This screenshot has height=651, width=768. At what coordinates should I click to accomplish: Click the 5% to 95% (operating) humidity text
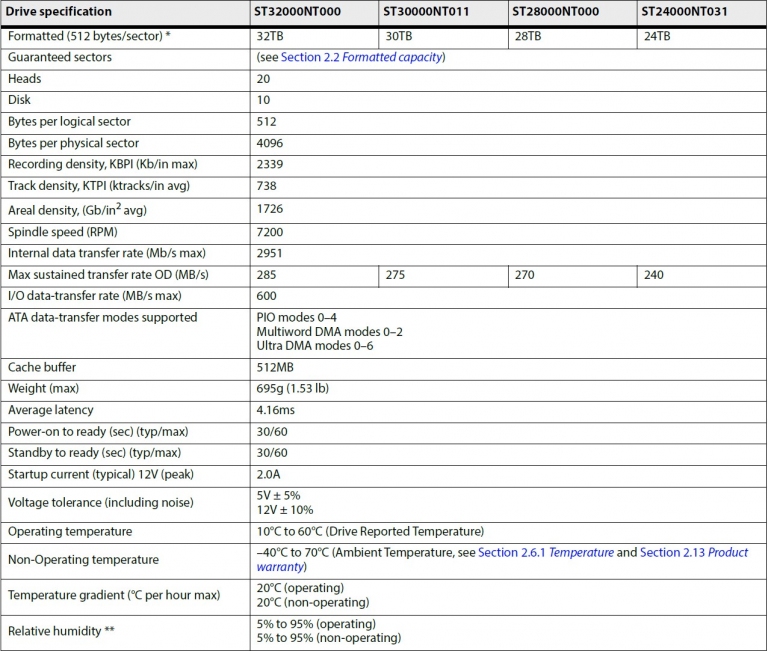click(316, 624)
